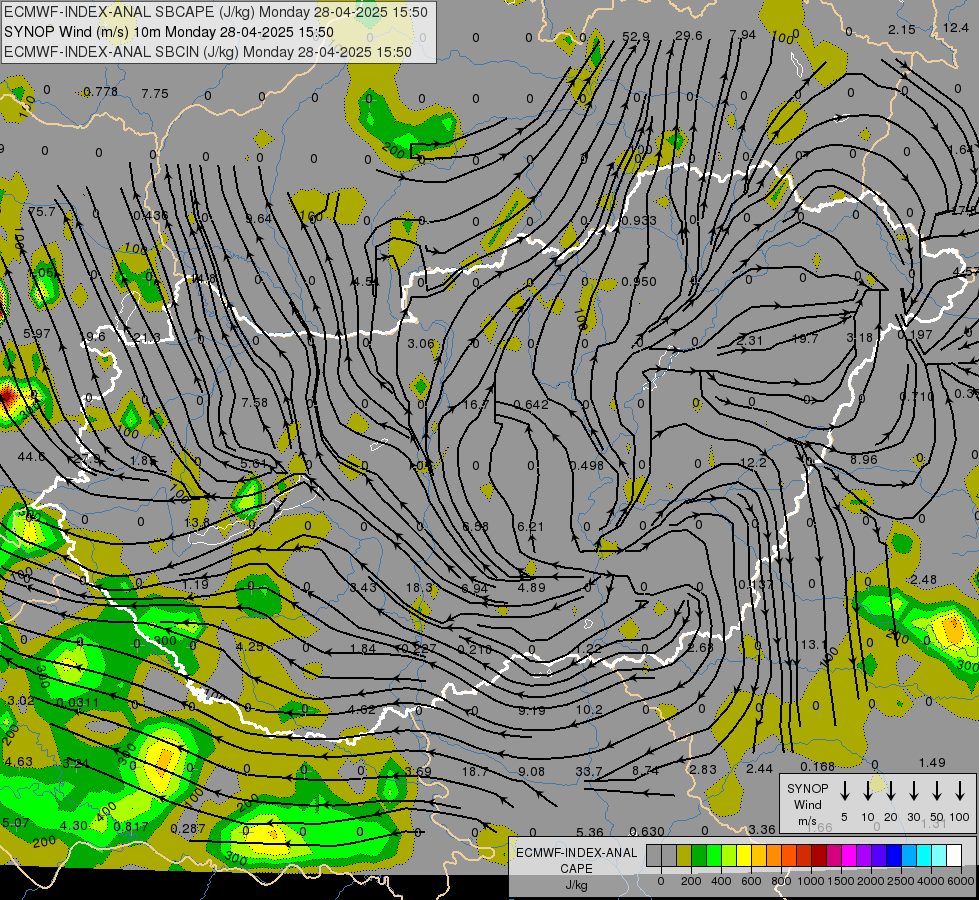This screenshot has width=979, height=900.
Task: Click the station value 29.6
Action: coord(689,36)
